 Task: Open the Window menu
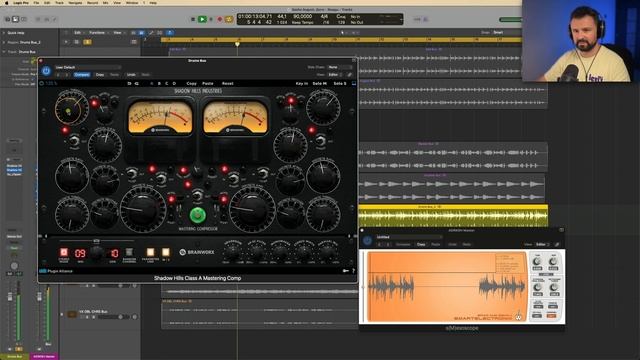pos(132,2)
